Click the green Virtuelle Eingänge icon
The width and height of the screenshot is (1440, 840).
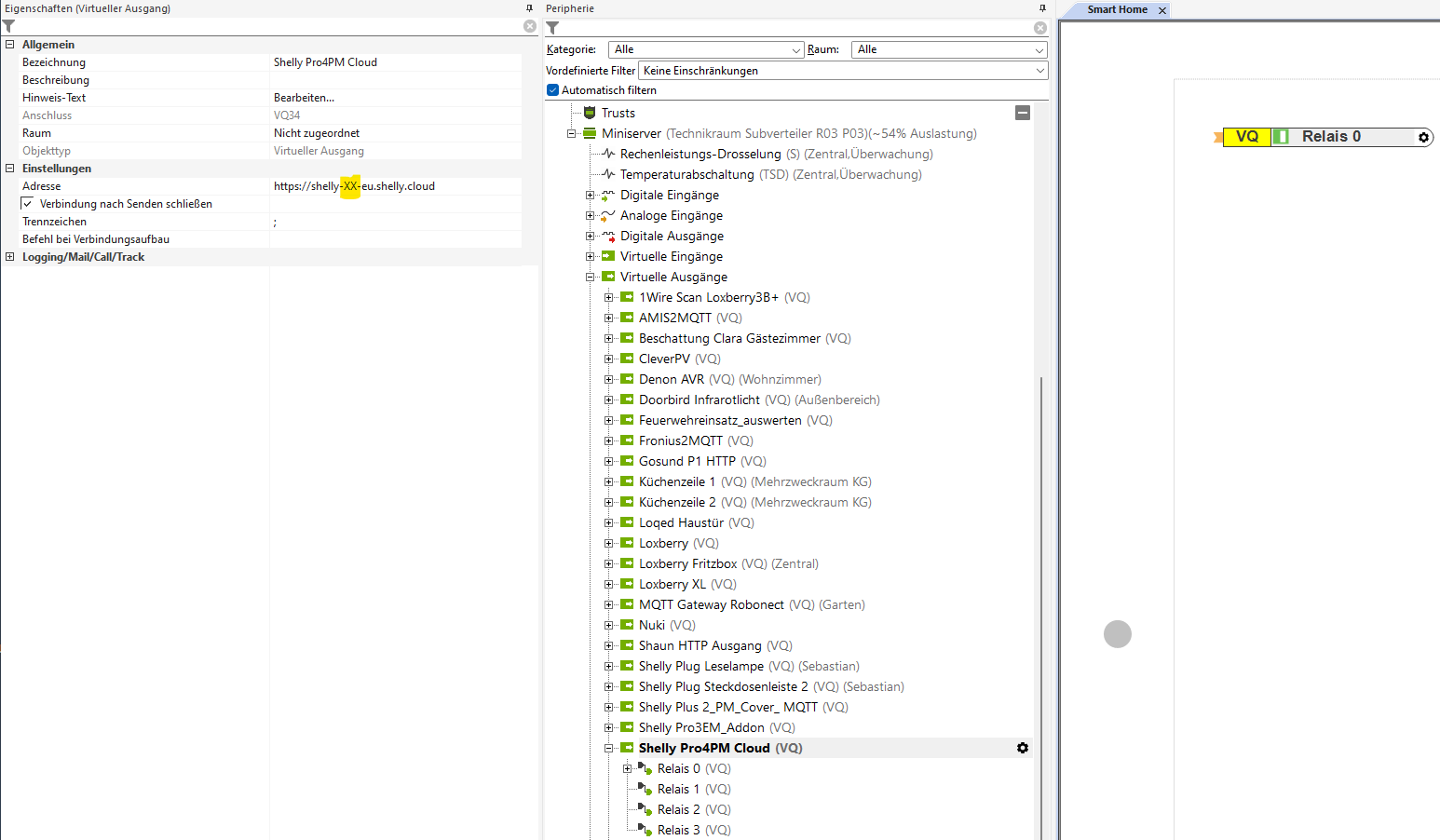tap(608, 256)
